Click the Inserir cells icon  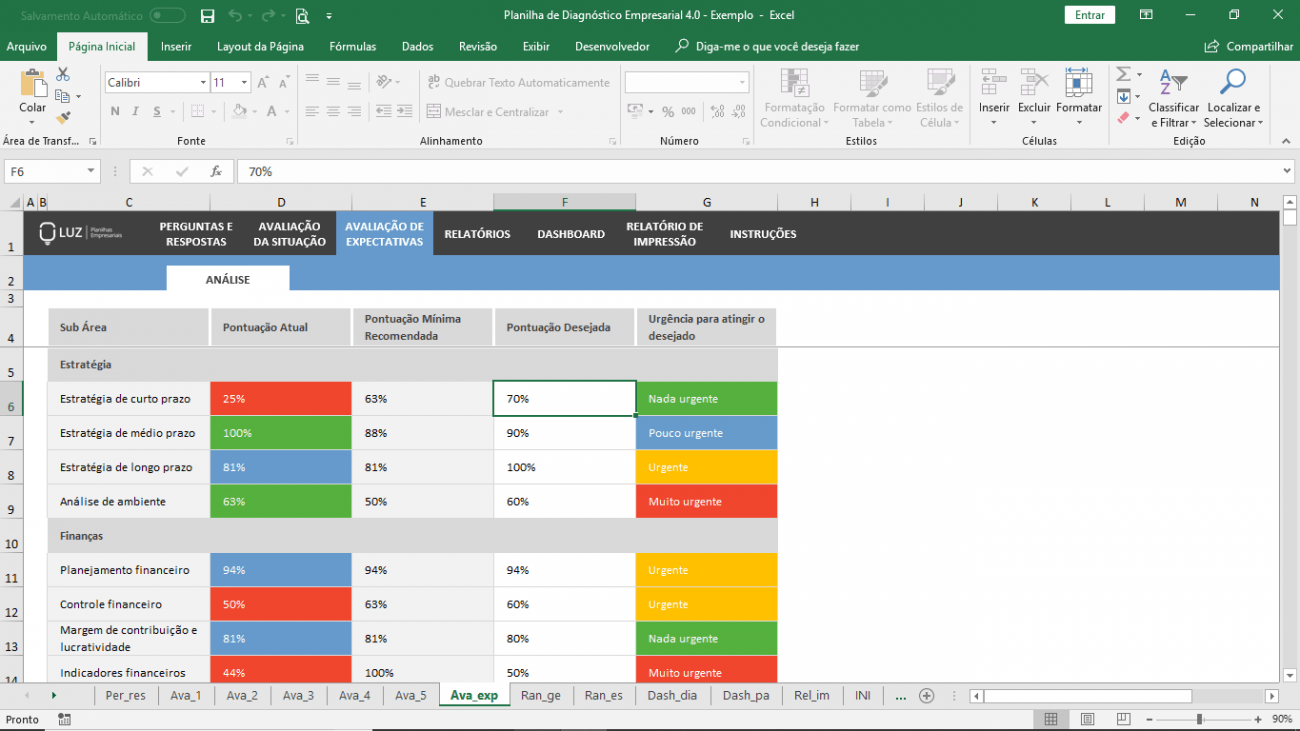click(x=993, y=82)
